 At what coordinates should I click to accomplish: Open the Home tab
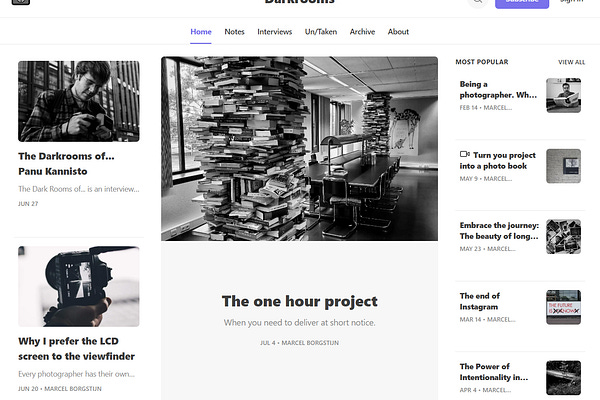coord(201,32)
